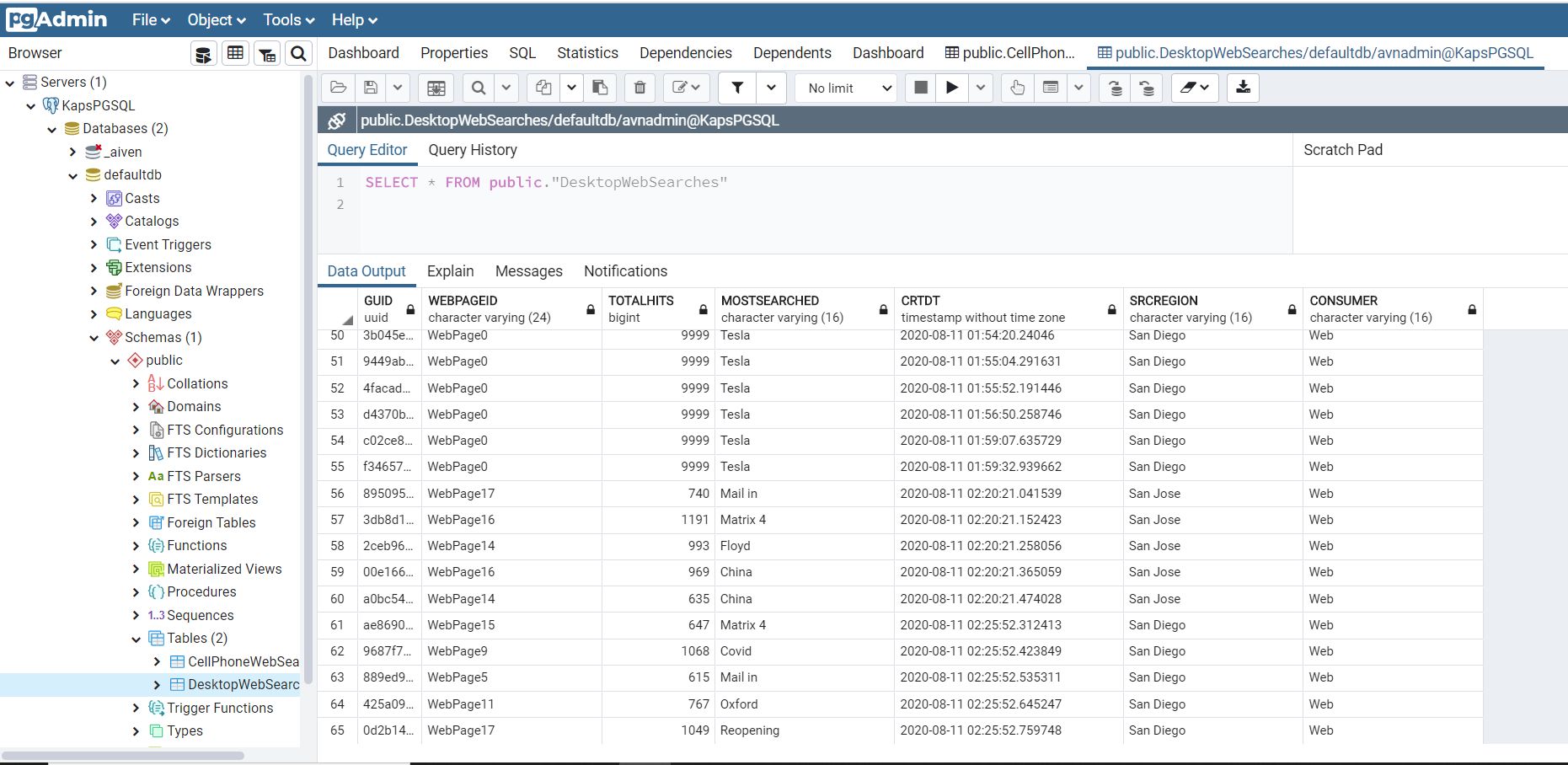1568x765 pixels.
Task: Click the Commit database icon
Action: (1116, 88)
